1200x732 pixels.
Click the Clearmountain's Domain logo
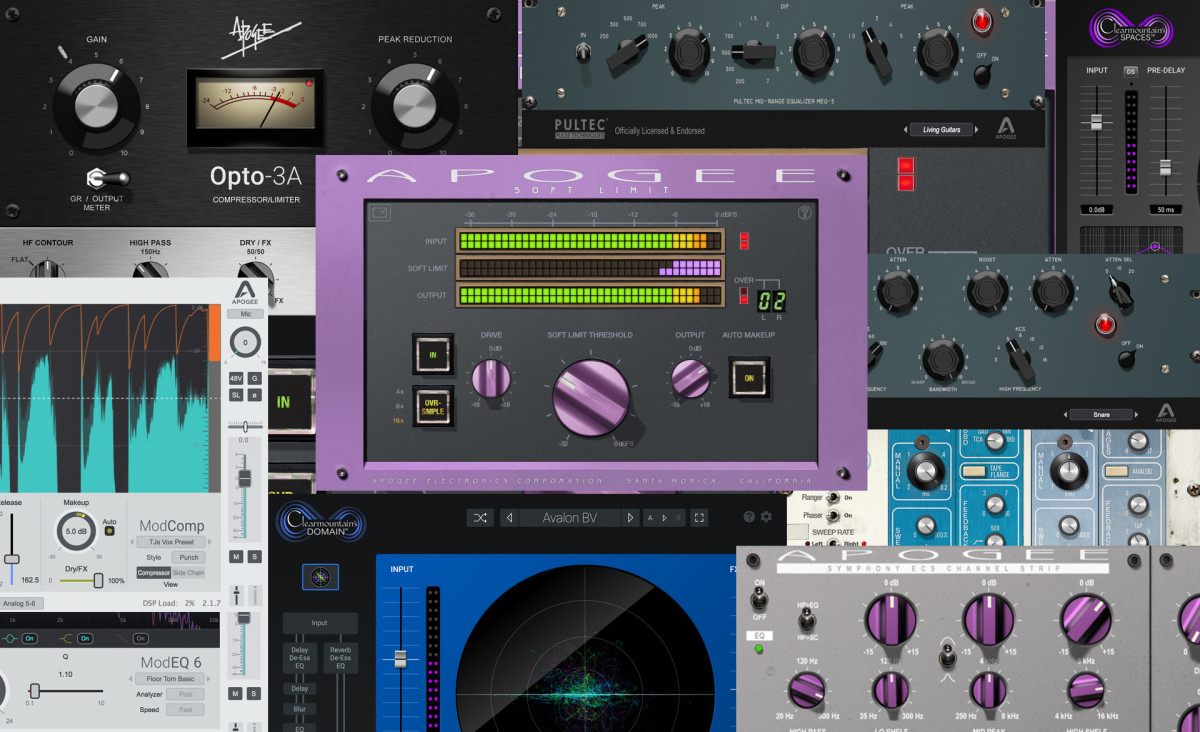320,523
